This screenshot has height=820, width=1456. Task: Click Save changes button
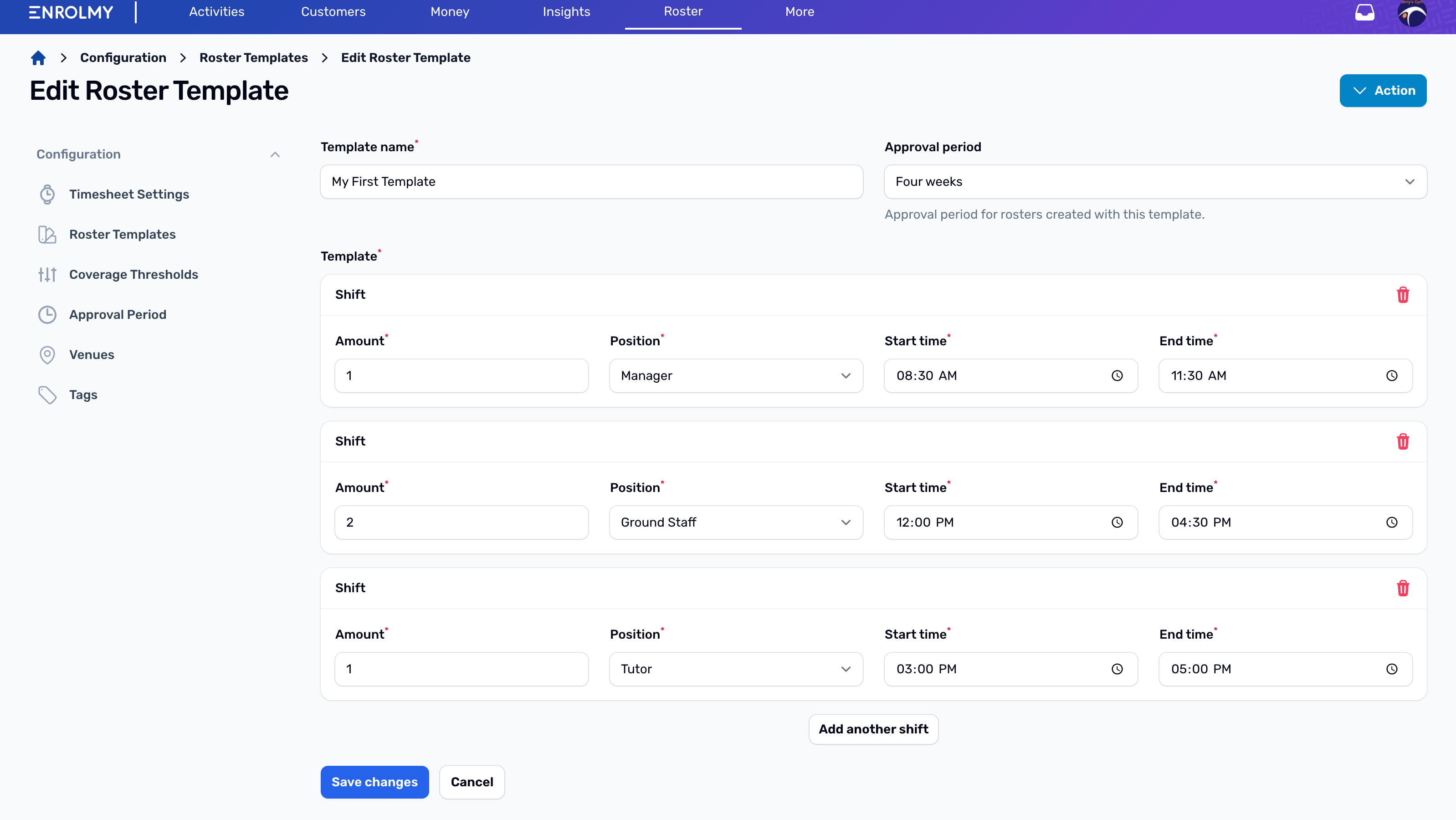point(375,781)
